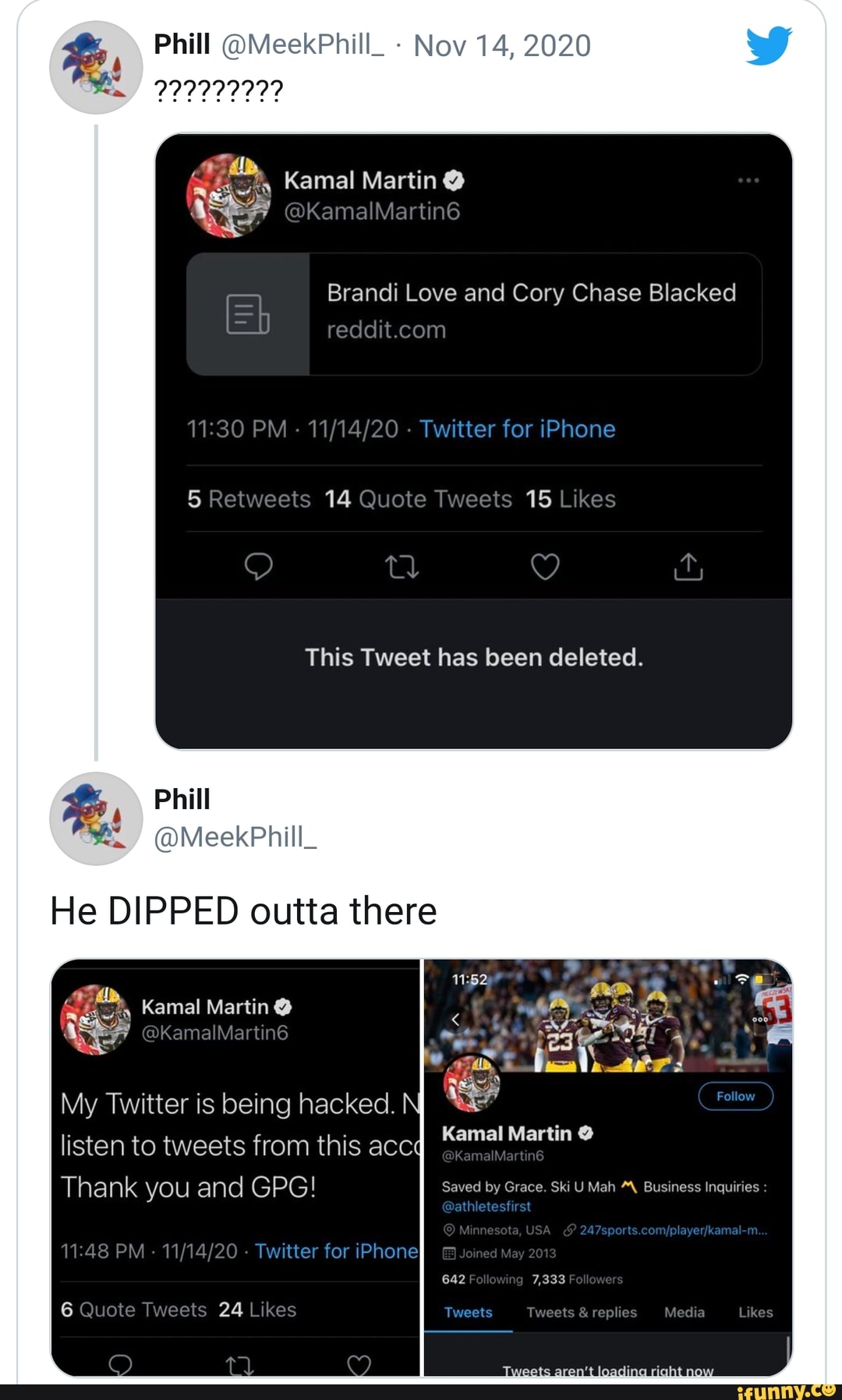Open the 247sports.com profile link
Screen dimensions: 842x1400
tap(673, 1230)
